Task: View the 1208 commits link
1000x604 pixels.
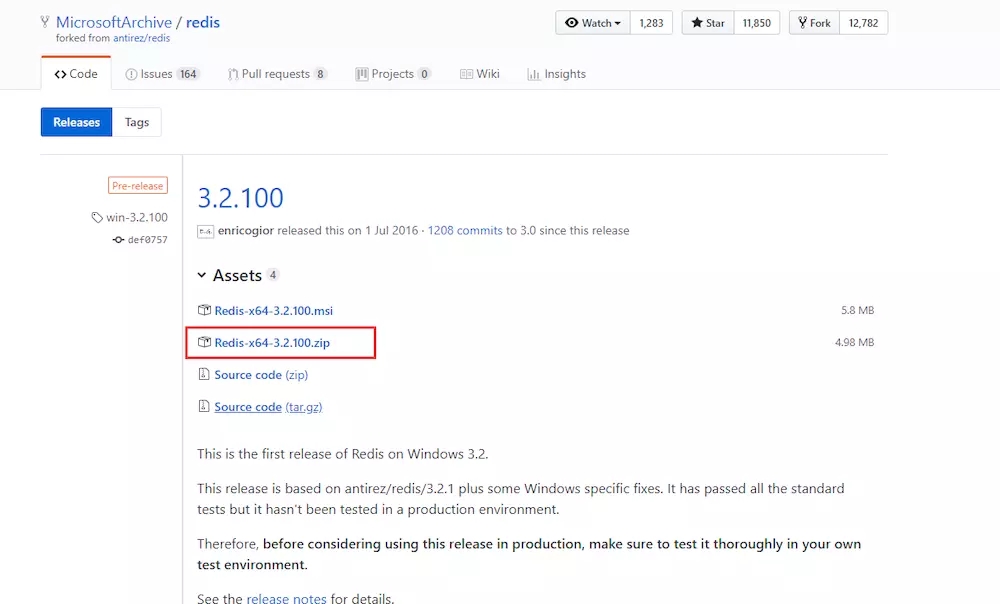Action: 465,230
